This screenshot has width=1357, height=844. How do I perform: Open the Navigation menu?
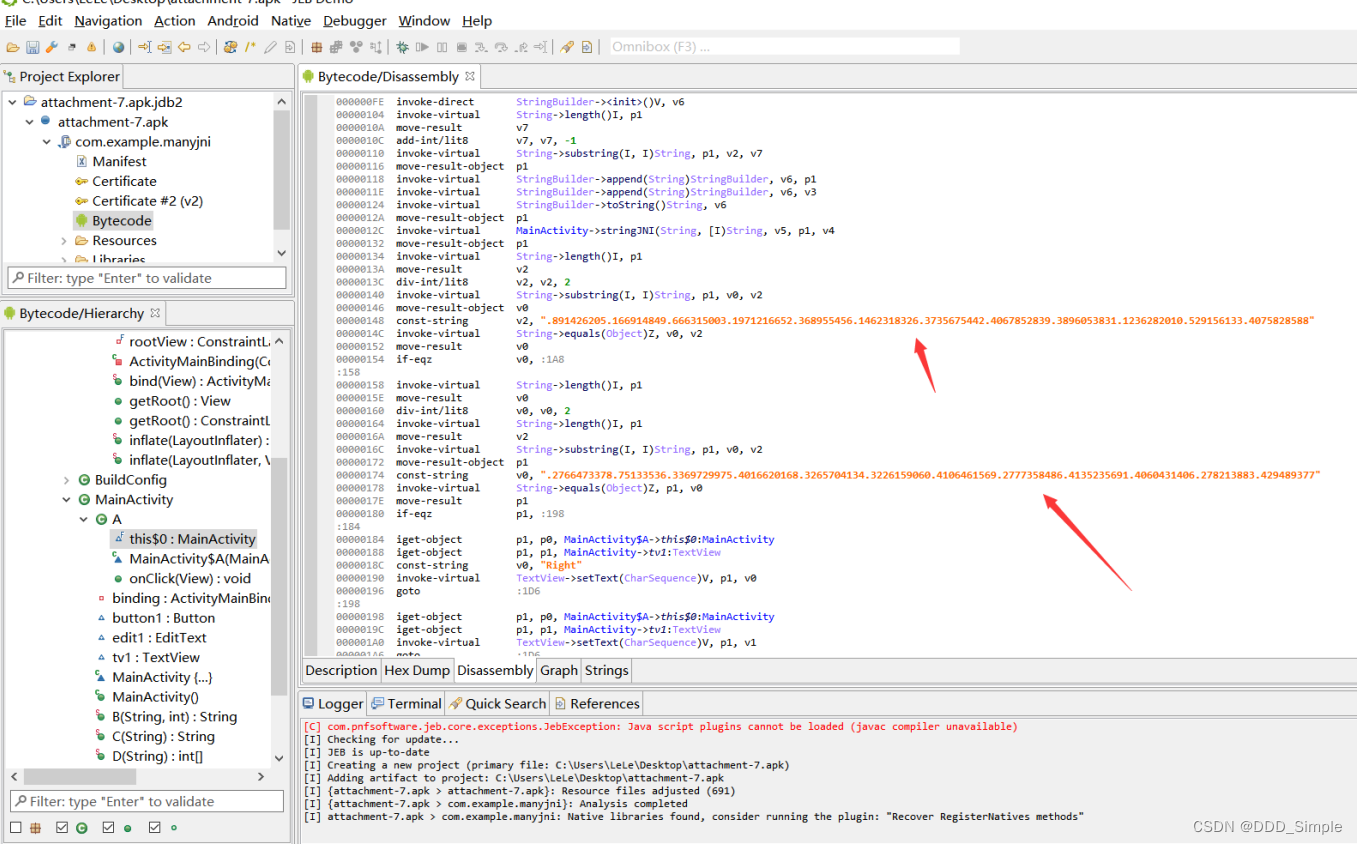point(108,20)
